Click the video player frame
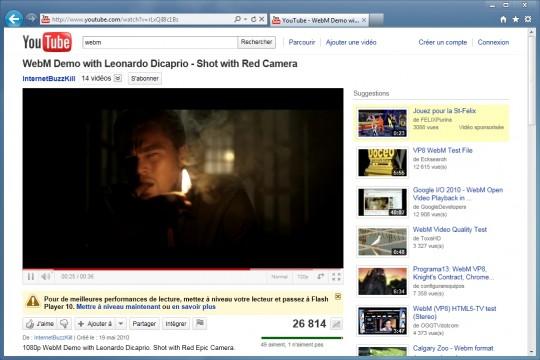Screen dimensions: 540x360 [x=183, y=178]
